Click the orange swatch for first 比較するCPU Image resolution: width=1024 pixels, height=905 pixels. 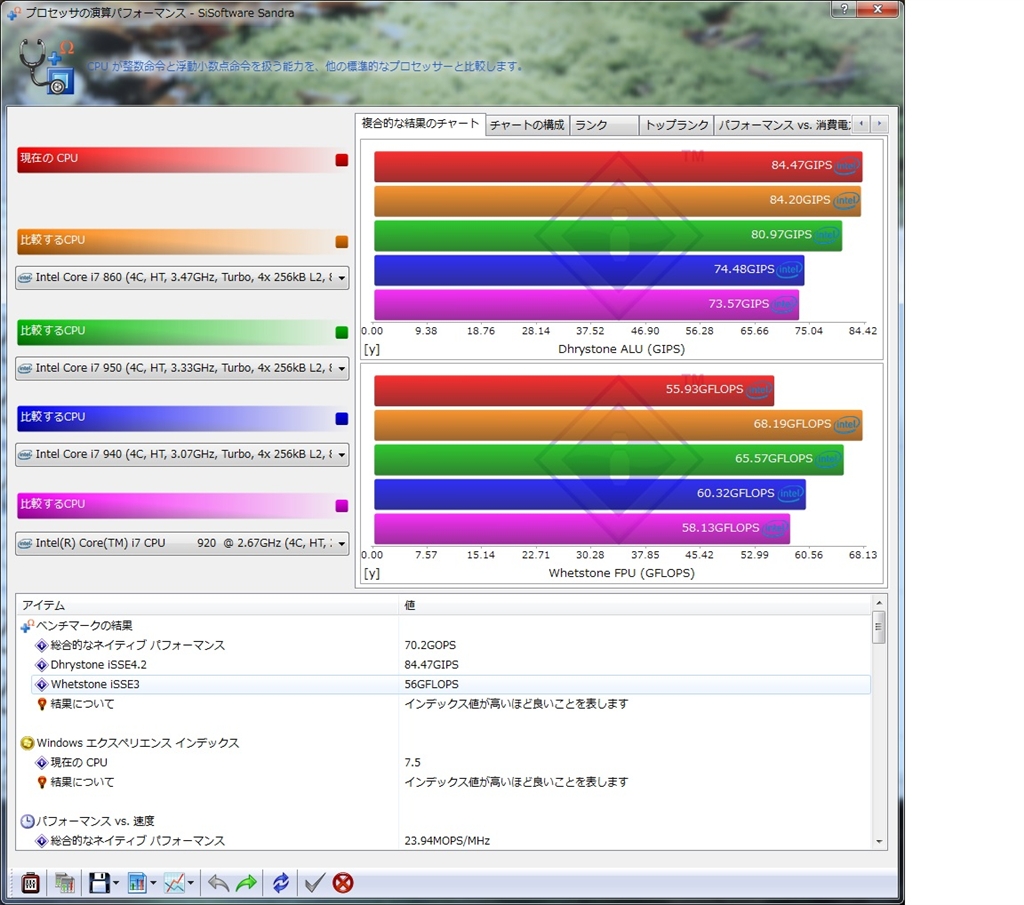[x=342, y=242]
